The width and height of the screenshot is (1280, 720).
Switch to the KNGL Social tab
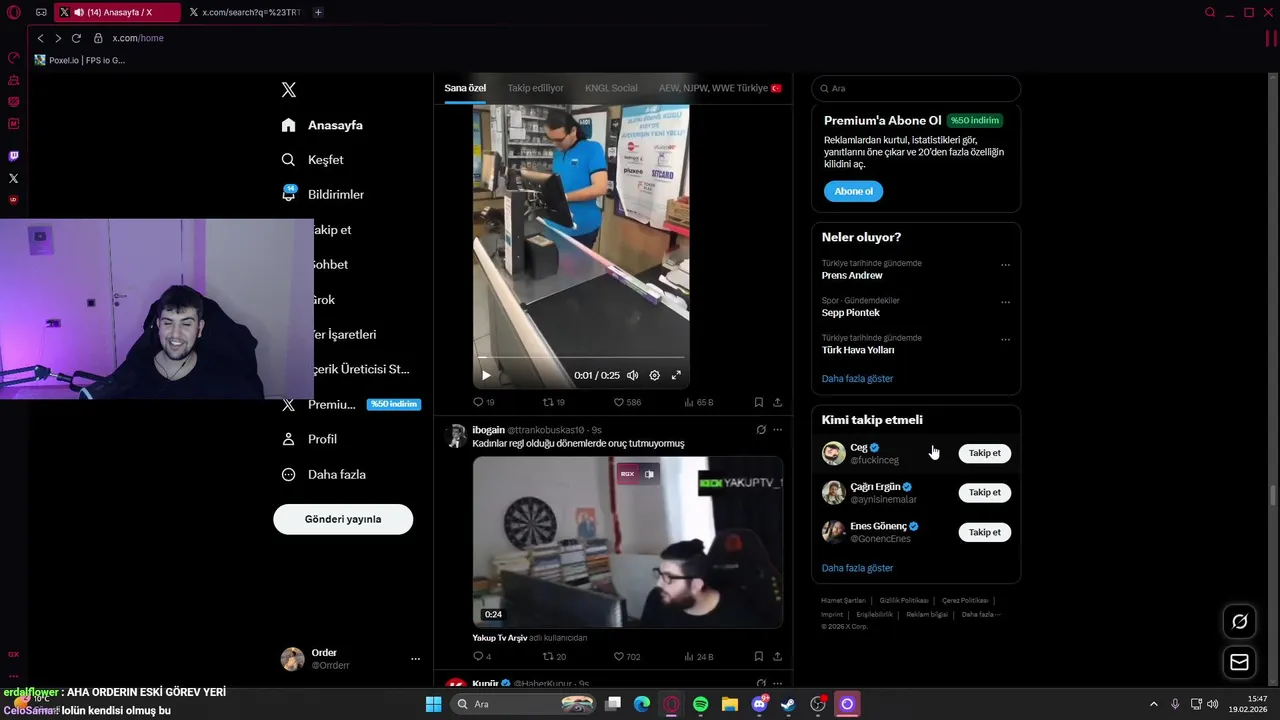pyautogui.click(x=611, y=88)
